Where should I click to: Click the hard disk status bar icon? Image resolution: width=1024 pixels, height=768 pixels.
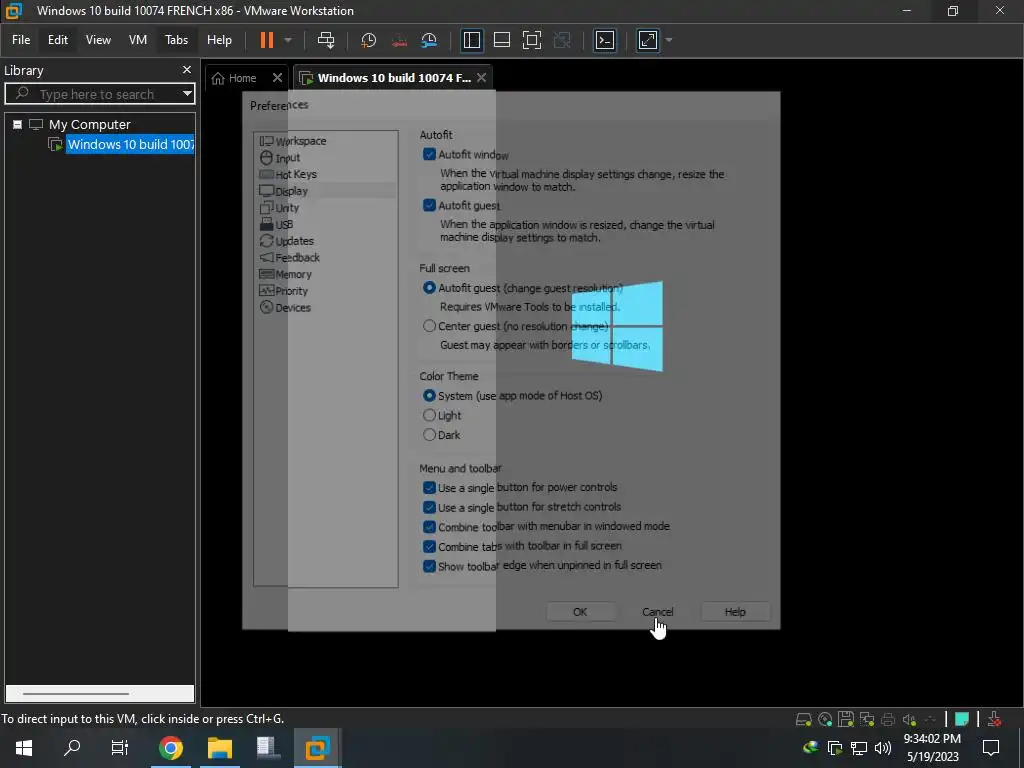(803, 720)
